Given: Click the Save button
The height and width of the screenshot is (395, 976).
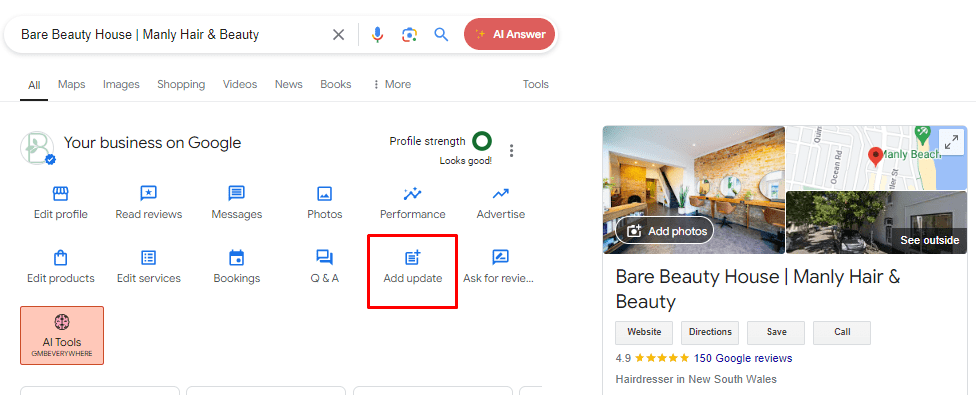Looking at the screenshot, I should point(776,333).
